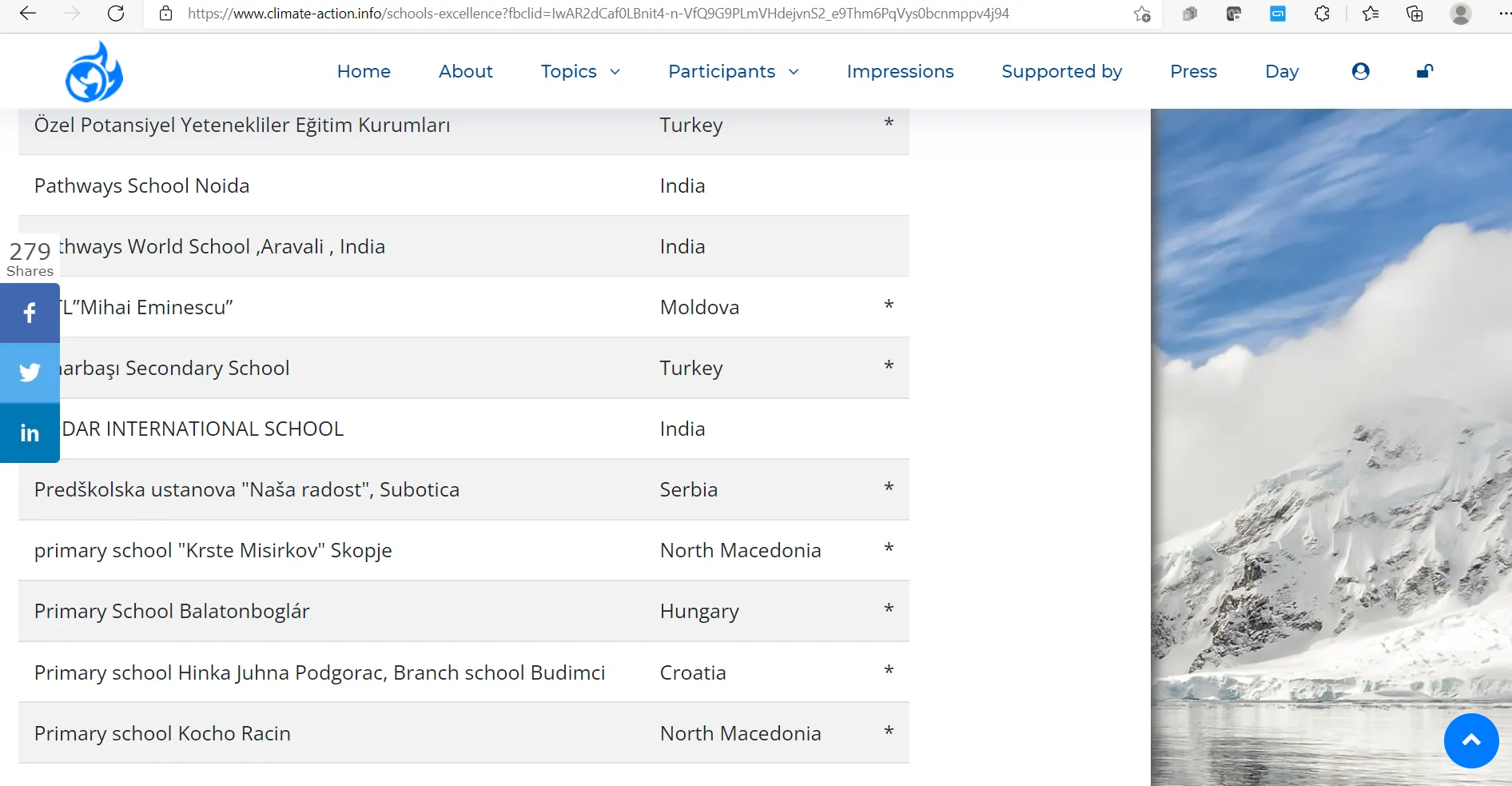Click the address bar URL field
The width and height of the screenshot is (1512, 786).
tap(639, 14)
